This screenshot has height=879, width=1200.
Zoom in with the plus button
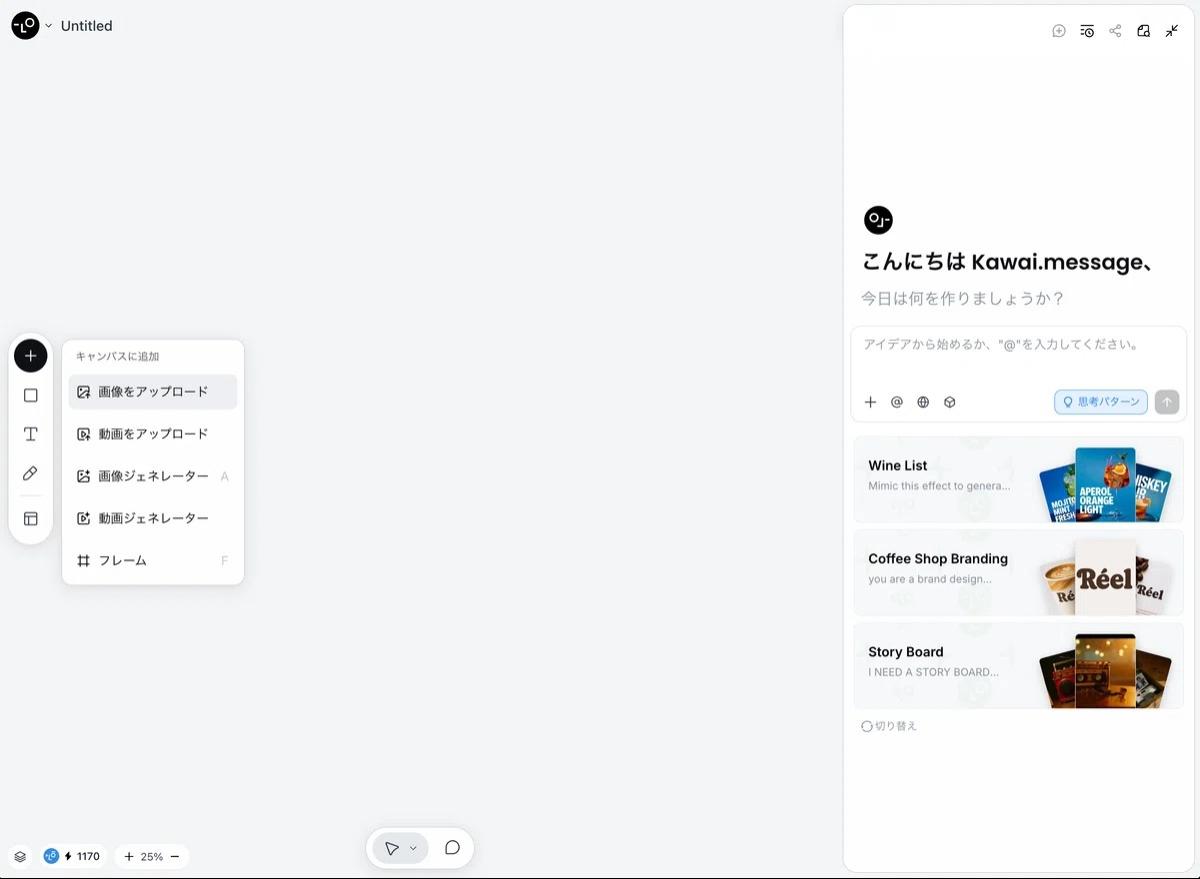pyautogui.click(x=129, y=857)
